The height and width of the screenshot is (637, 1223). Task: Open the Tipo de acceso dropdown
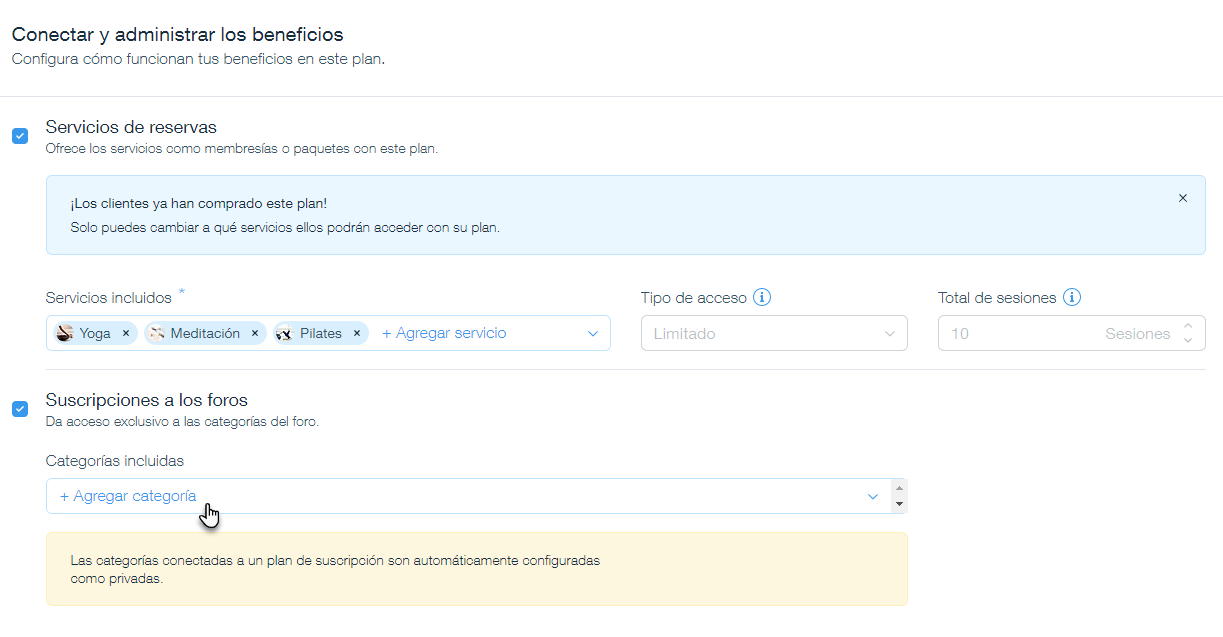[x=774, y=334]
